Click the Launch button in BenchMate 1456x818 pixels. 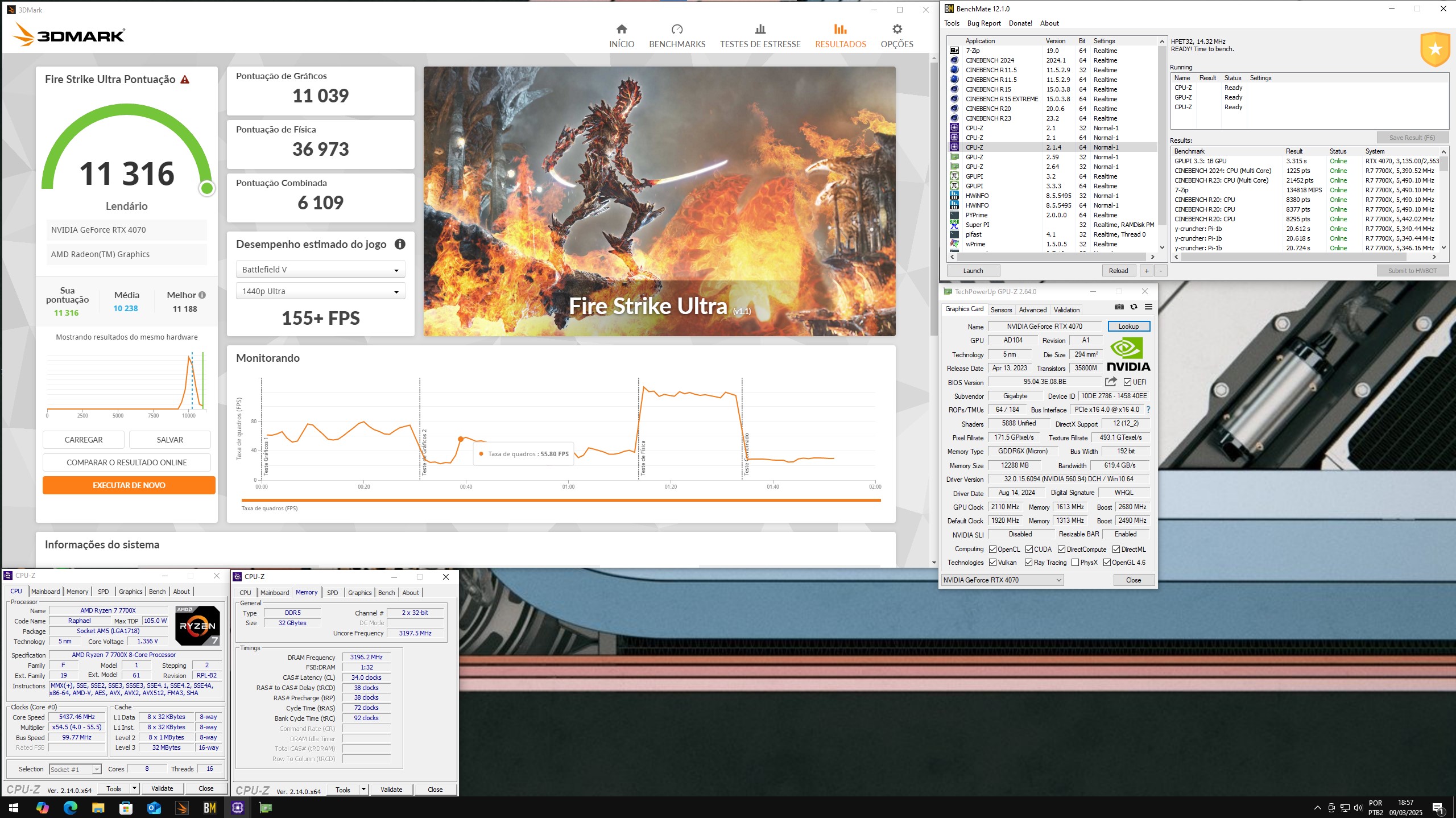pos(973,271)
